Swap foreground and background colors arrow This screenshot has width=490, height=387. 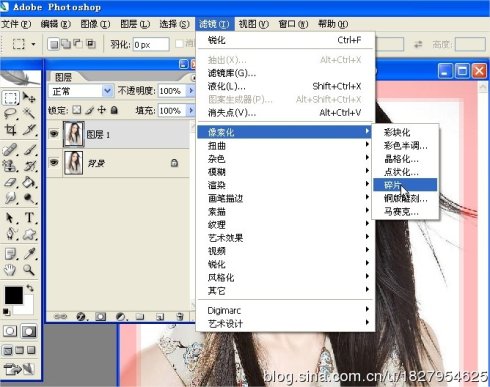30,288
